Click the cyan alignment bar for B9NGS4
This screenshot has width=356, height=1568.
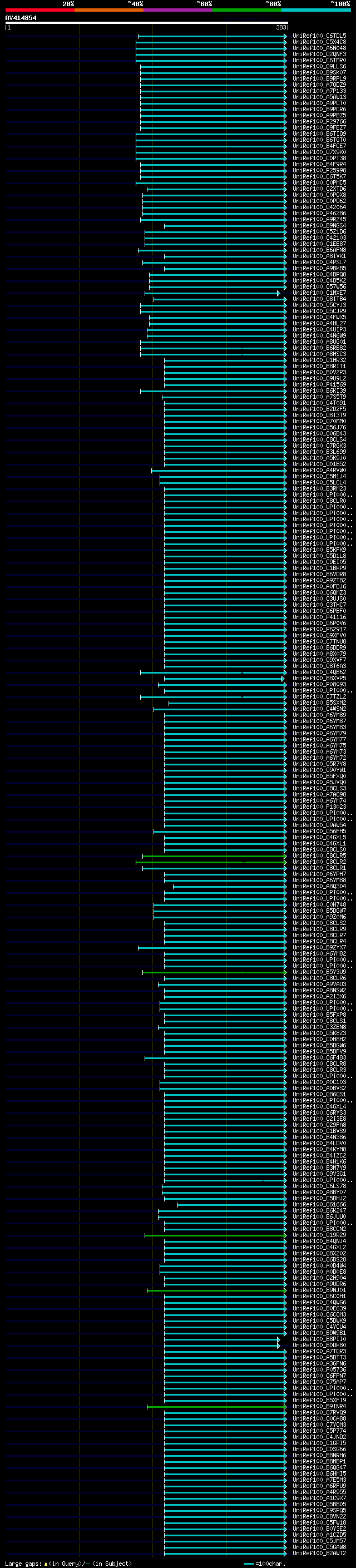point(225,225)
